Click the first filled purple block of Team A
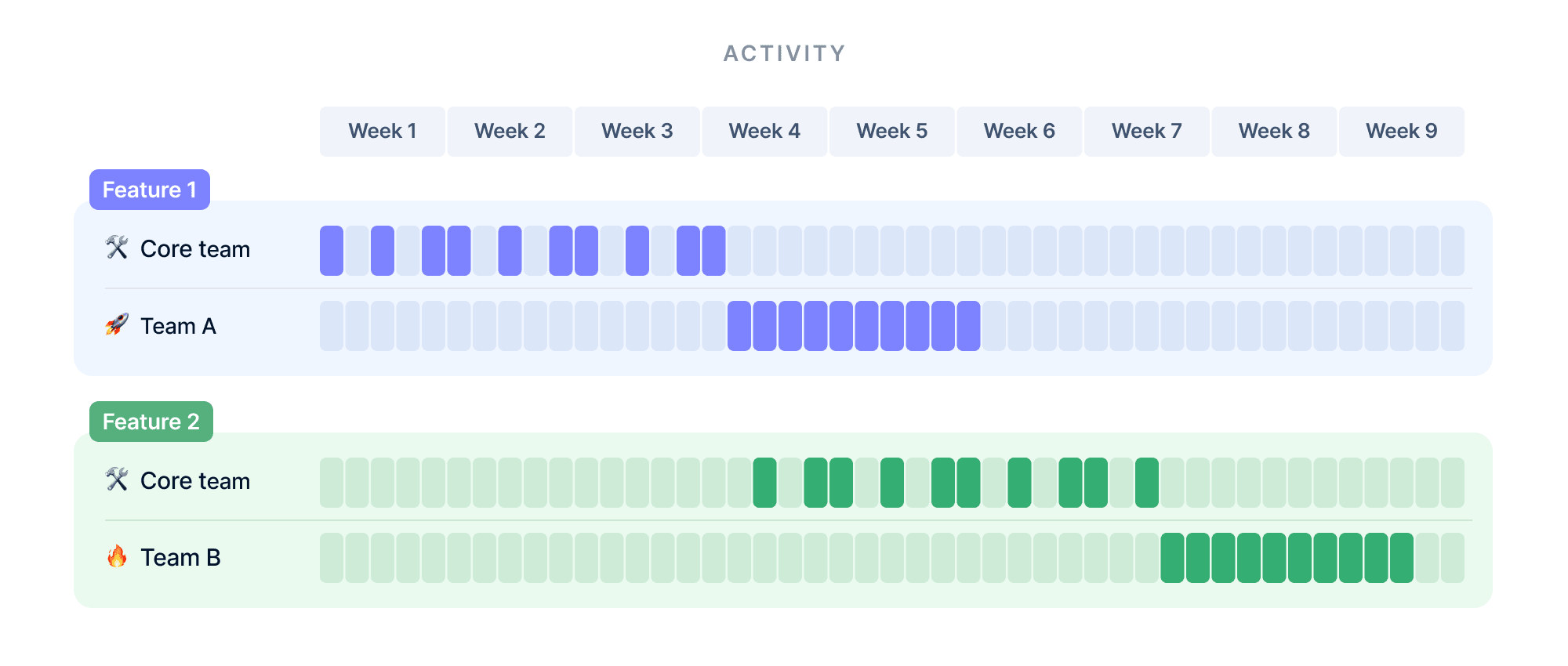This screenshot has height=666, width=1568. (739, 326)
